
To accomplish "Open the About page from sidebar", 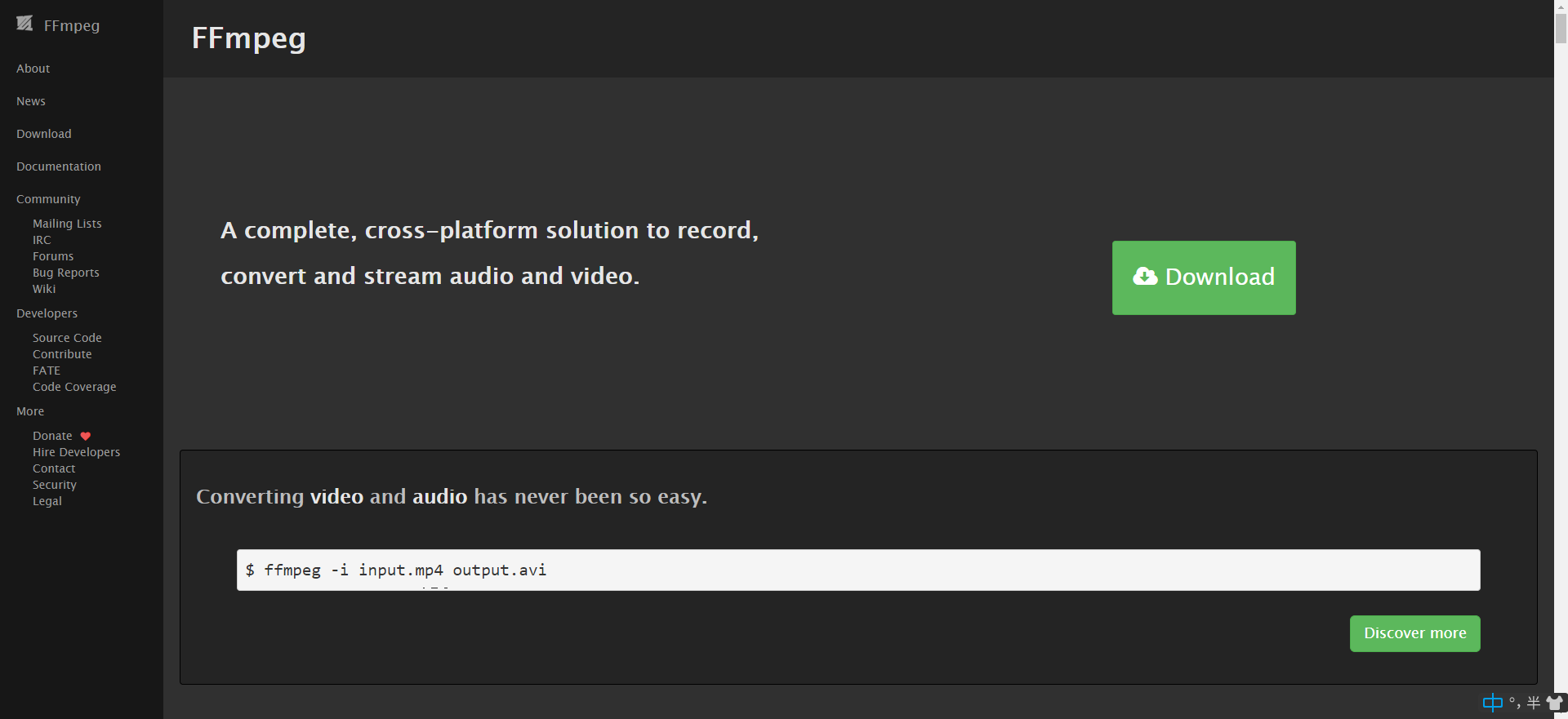I will point(33,69).
